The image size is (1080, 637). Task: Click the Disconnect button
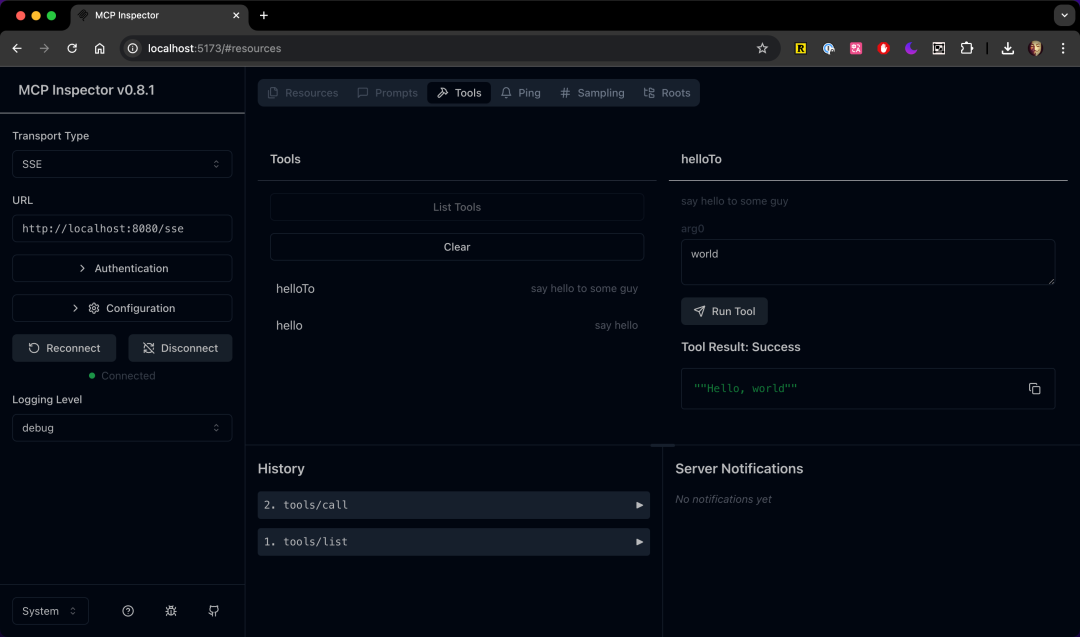[180, 348]
